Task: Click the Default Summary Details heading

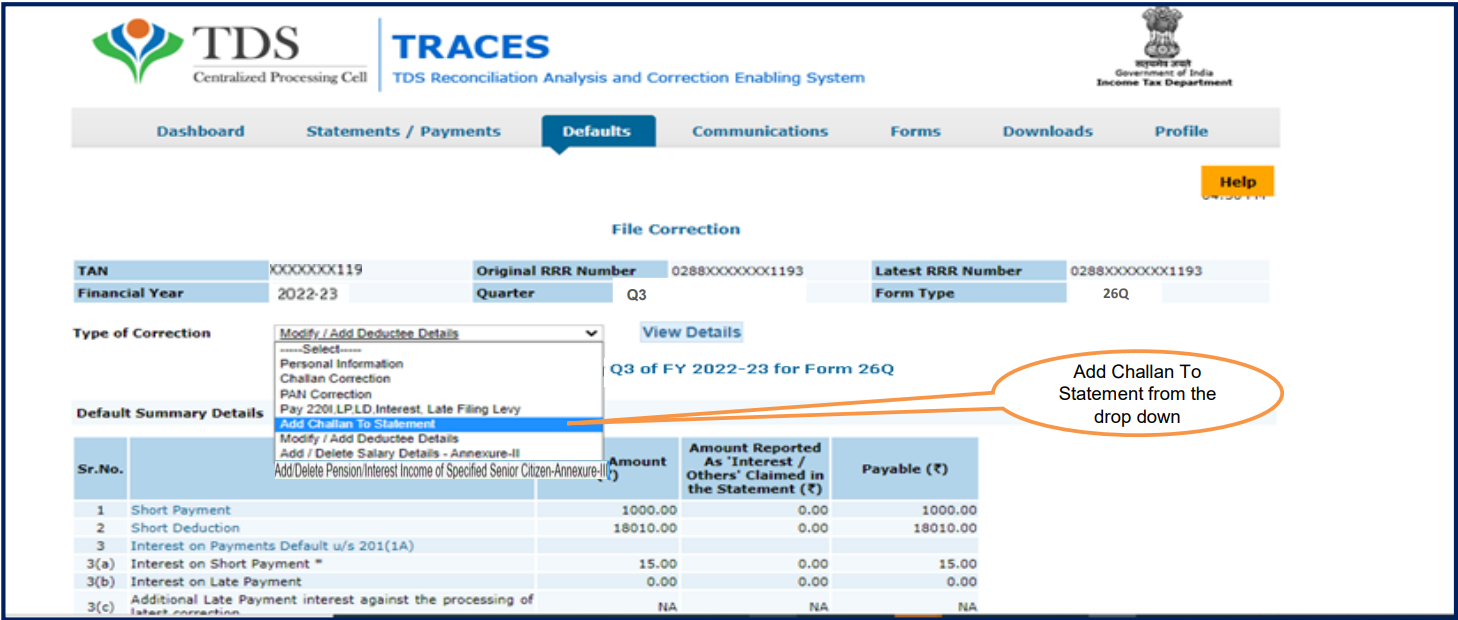Action: (170, 413)
